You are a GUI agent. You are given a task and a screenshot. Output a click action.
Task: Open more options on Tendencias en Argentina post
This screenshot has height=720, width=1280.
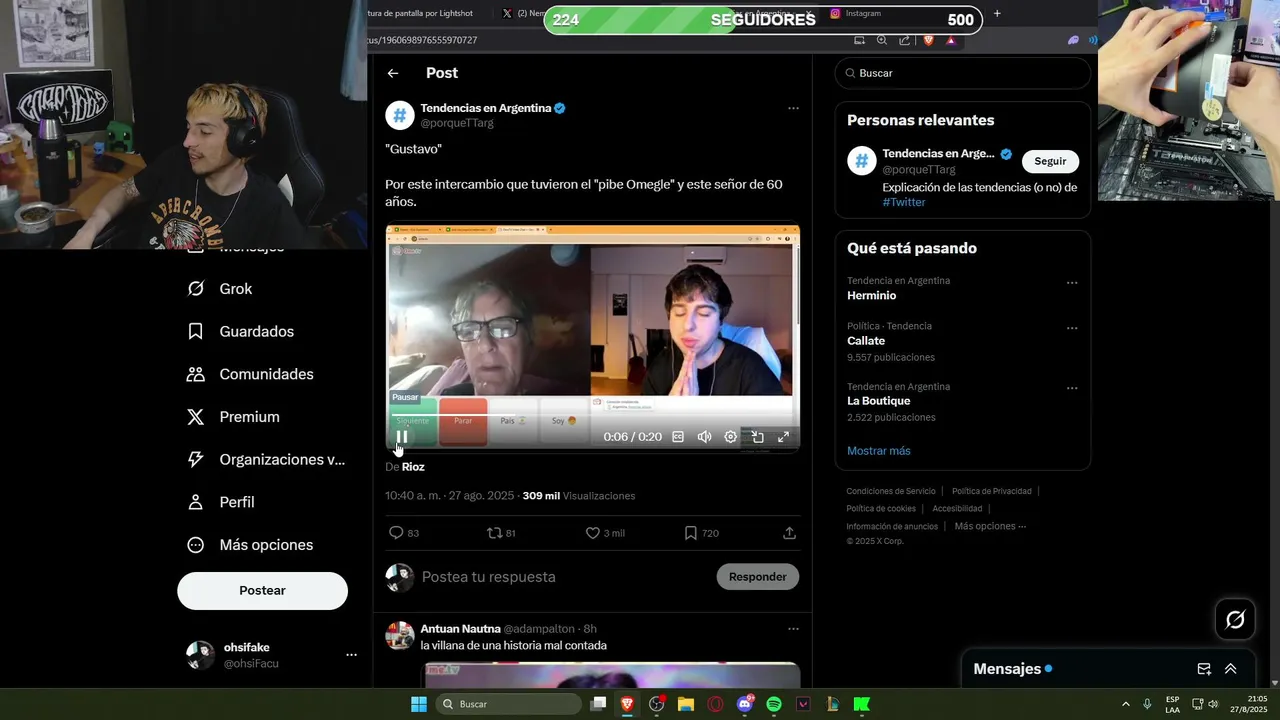(793, 108)
